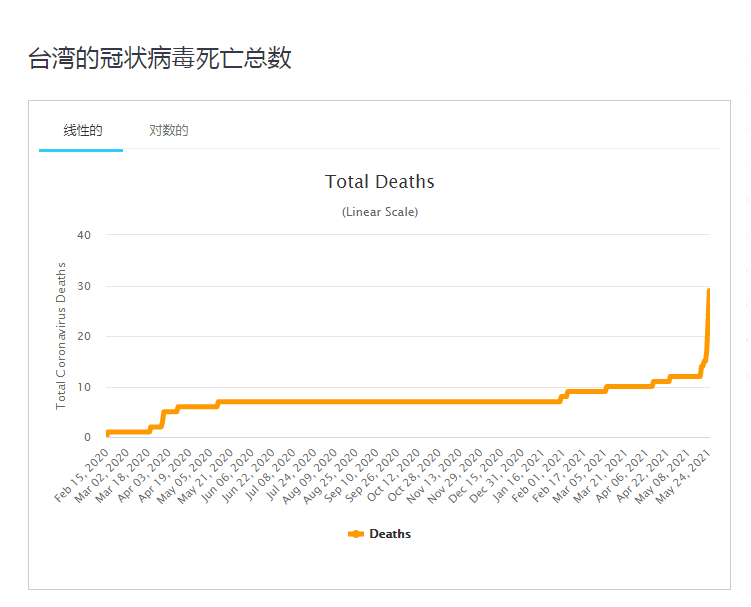Click the x-axis label Aug 09, 2020
Viewport: 751px width, 607px height.
(309, 476)
